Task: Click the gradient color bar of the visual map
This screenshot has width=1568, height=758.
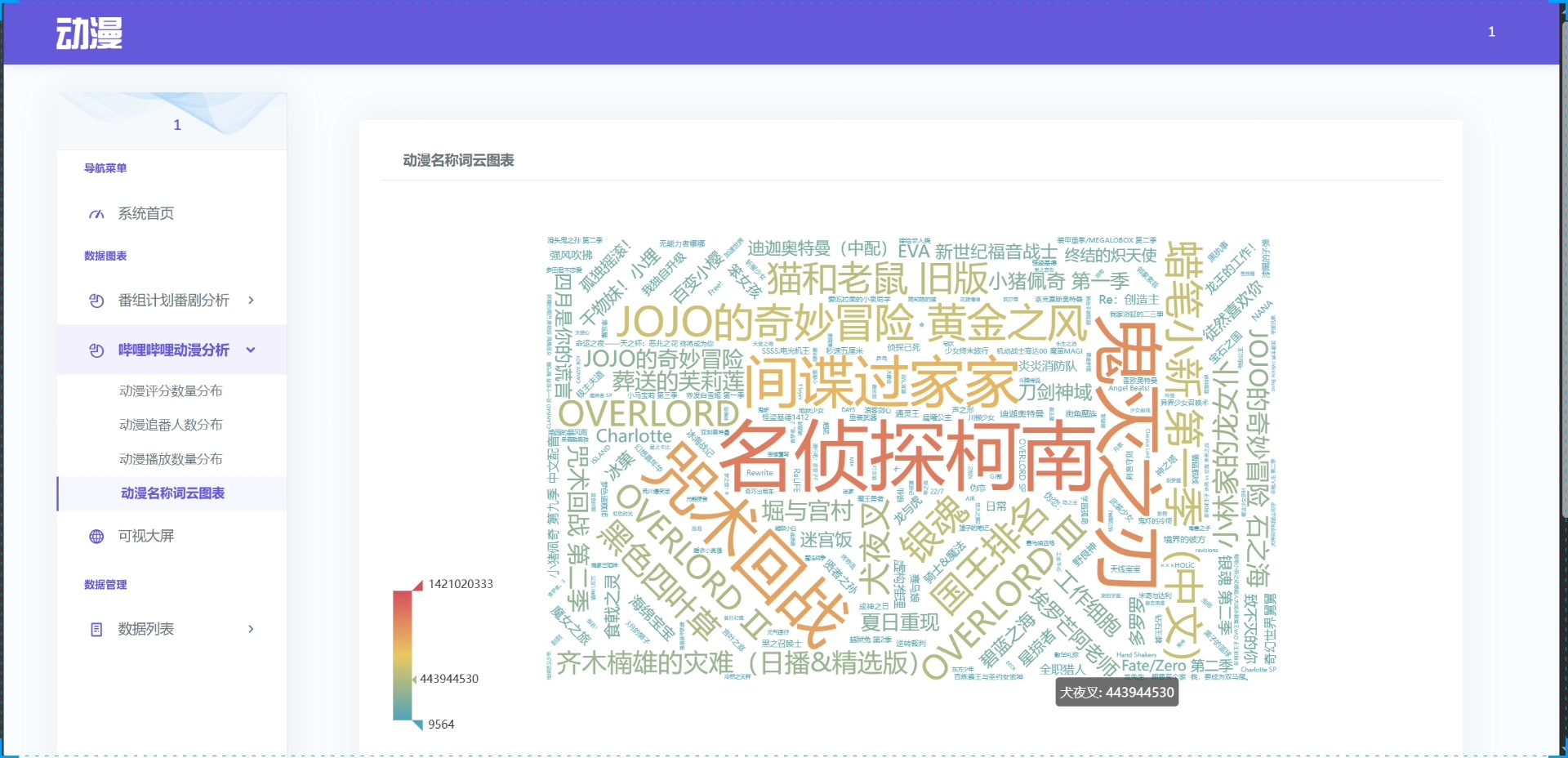Action: click(x=403, y=655)
